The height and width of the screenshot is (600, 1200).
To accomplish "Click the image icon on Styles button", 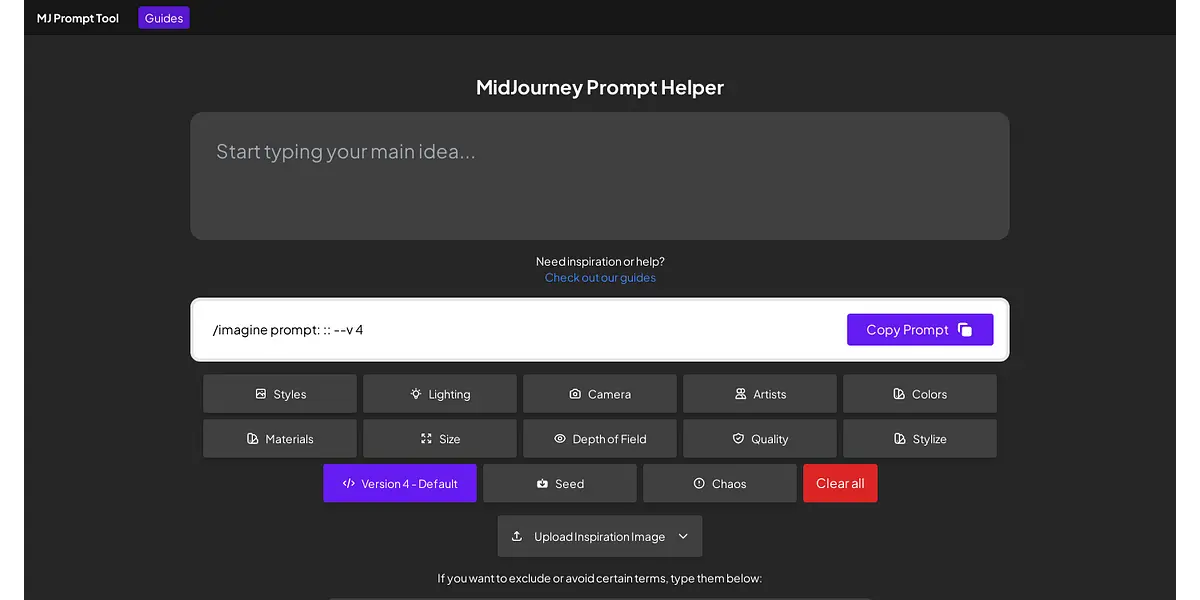I will pos(261,394).
